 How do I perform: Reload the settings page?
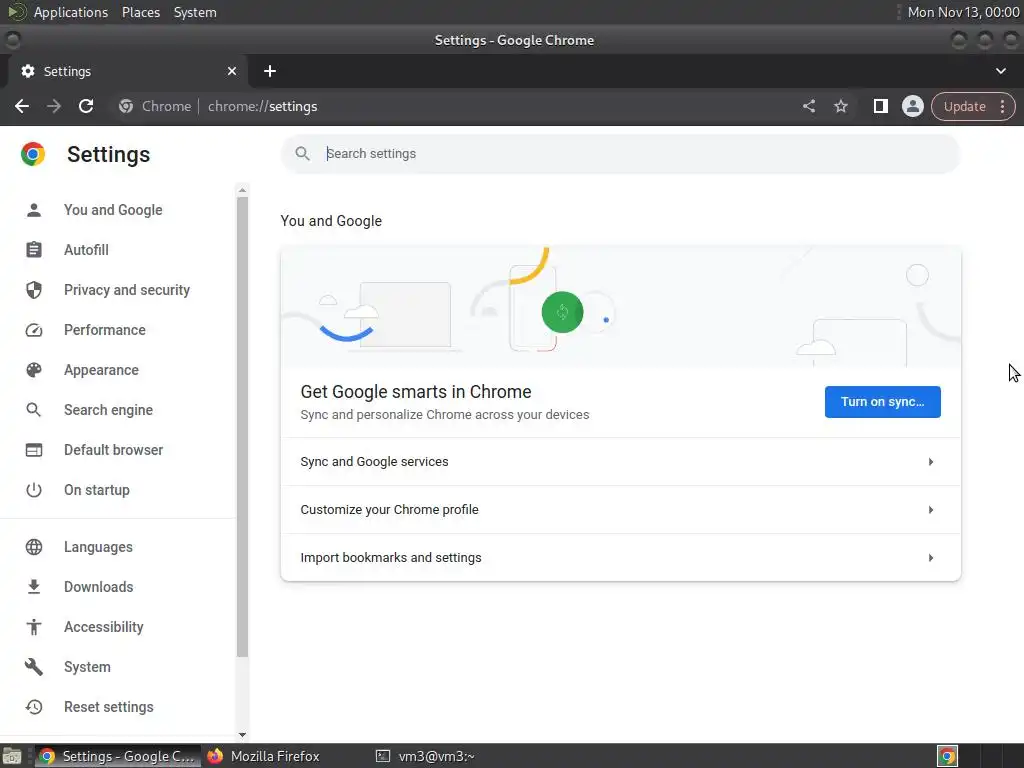click(86, 106)
